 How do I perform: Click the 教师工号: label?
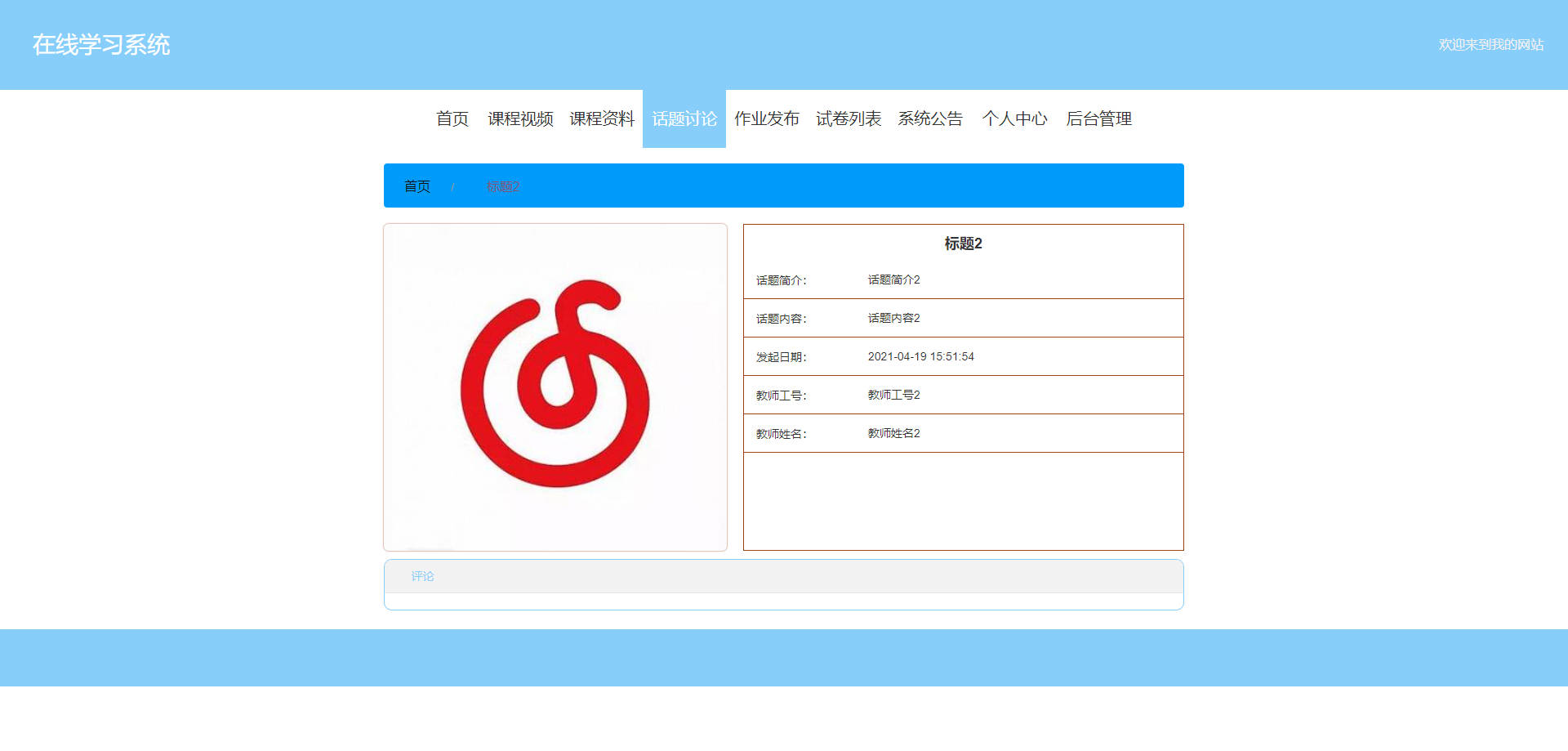click(781, 396)
